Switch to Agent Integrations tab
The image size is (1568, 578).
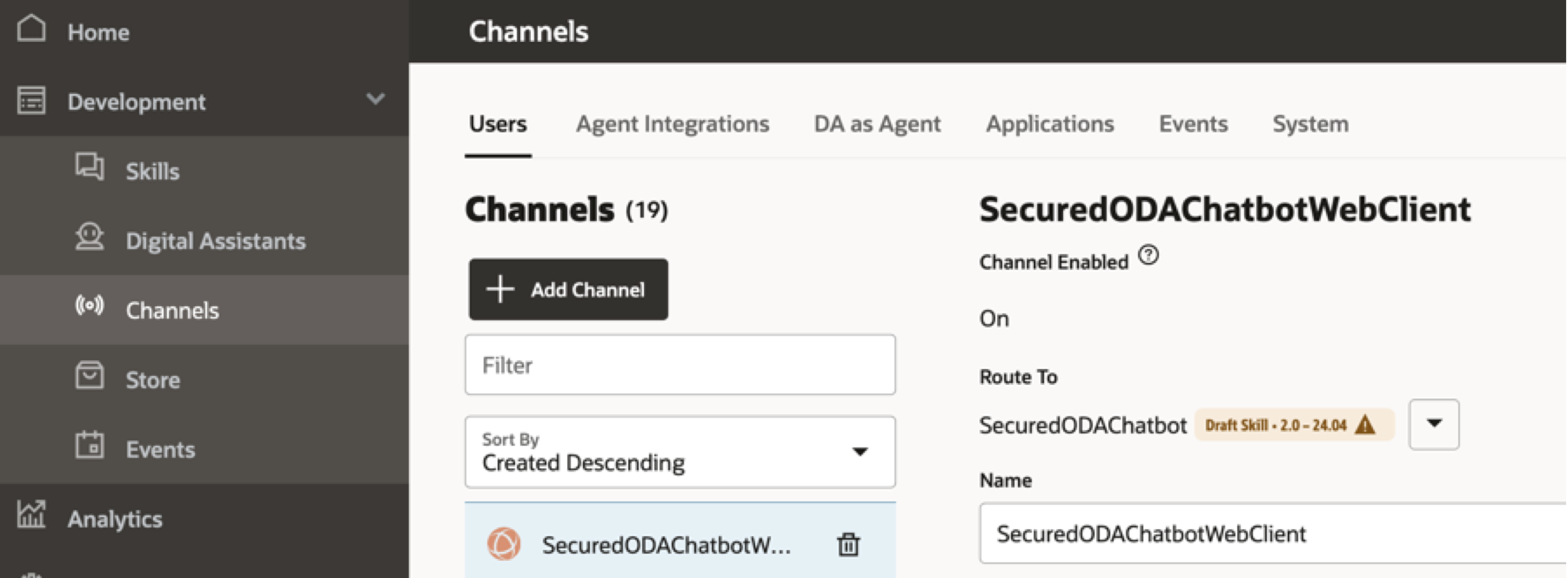pos(672,124)
